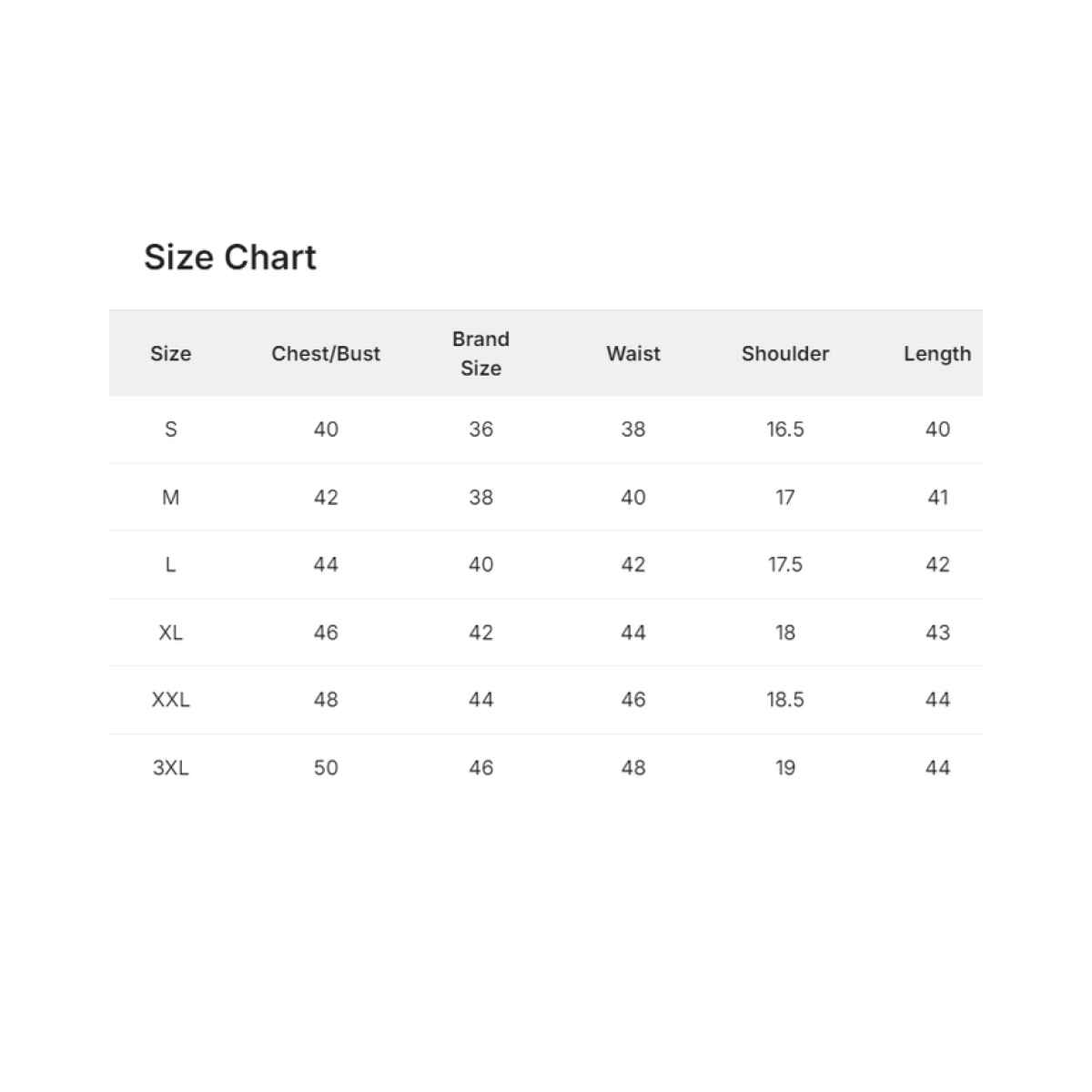Image resolution: width=1092 pixels, height=1092 pixels.
Task: Click the S size row label
Action: [x=170, y=430]
